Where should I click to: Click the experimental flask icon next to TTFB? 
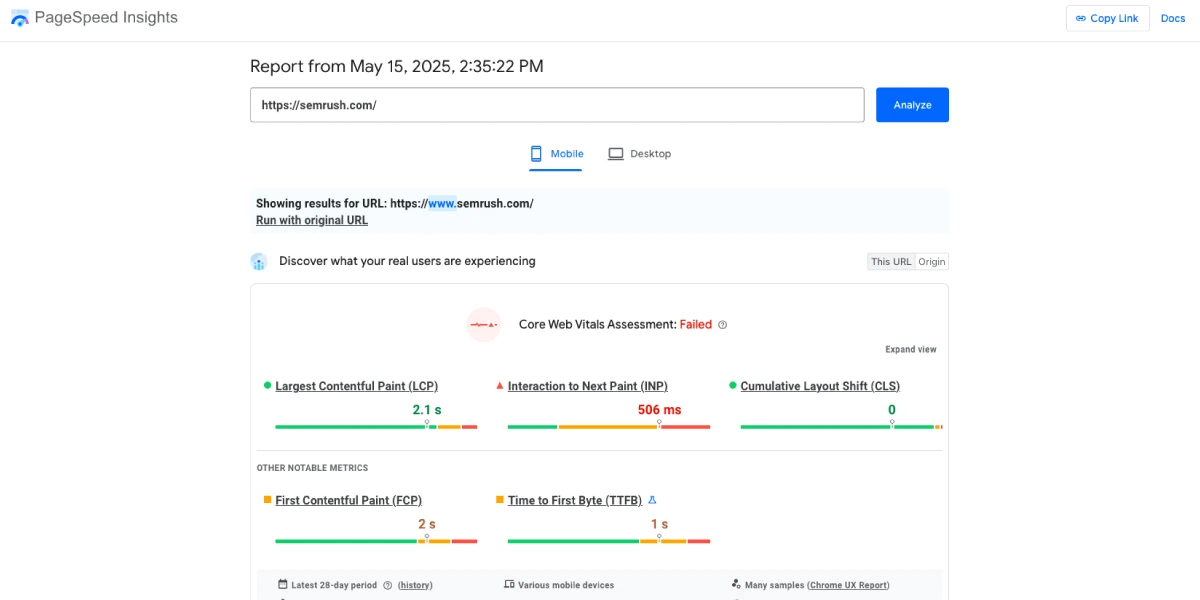pos(653,500)
